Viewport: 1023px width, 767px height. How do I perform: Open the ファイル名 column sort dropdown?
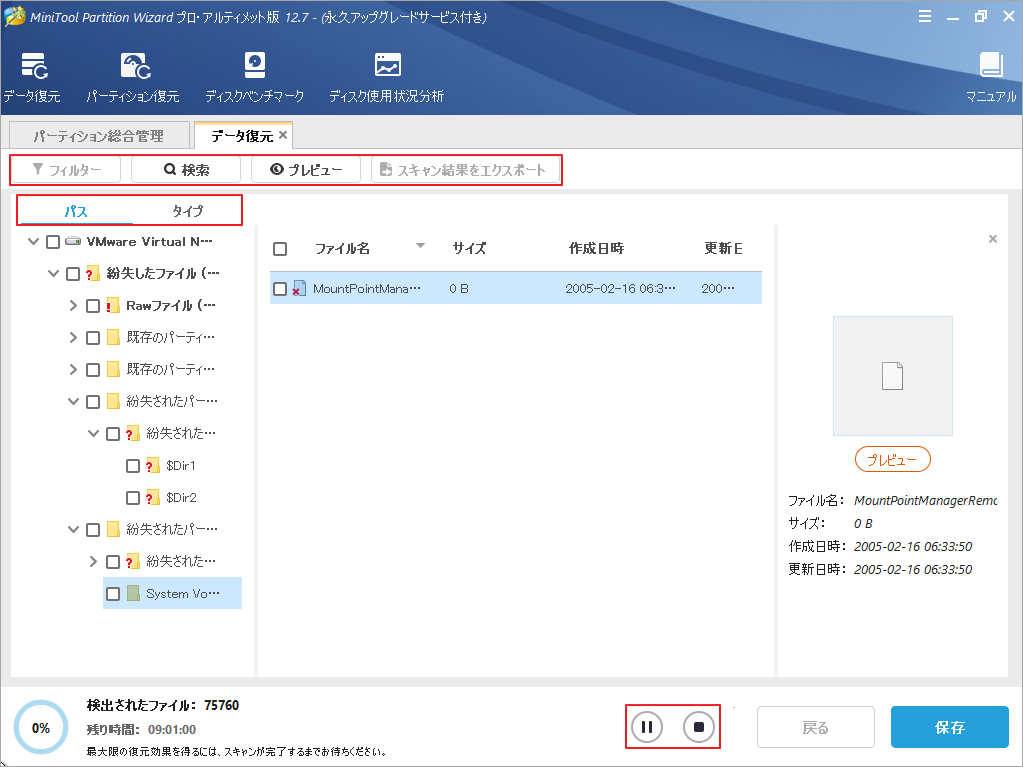pyautogui.click(x=419, y=245)
